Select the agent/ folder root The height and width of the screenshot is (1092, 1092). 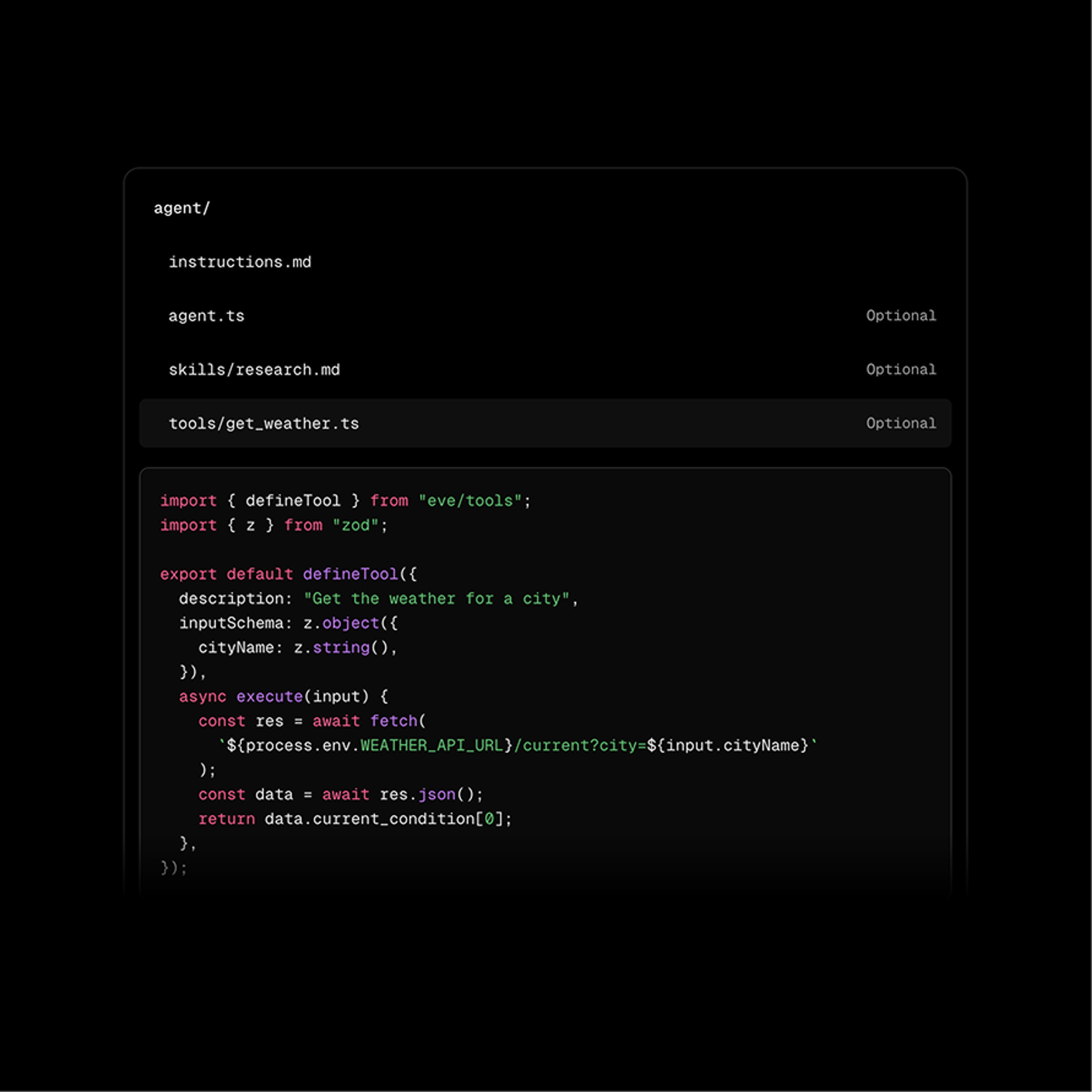[x=181, y=208]
